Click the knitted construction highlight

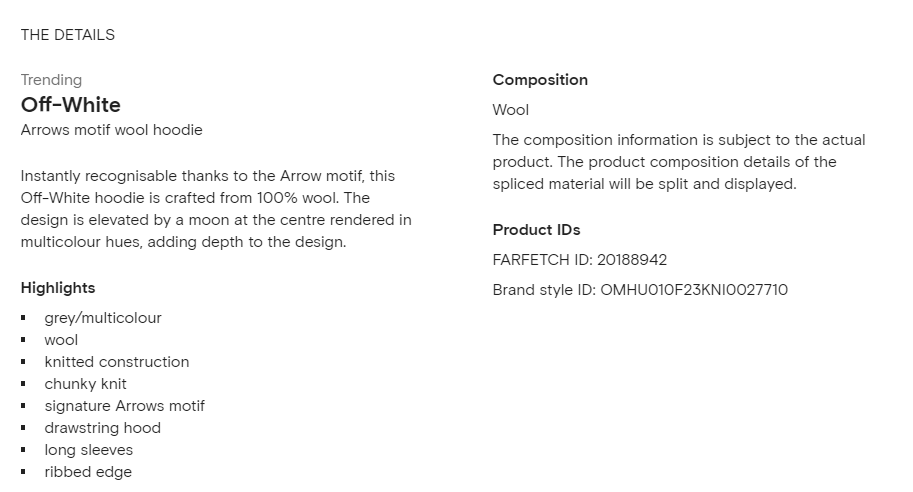[116, 362]
